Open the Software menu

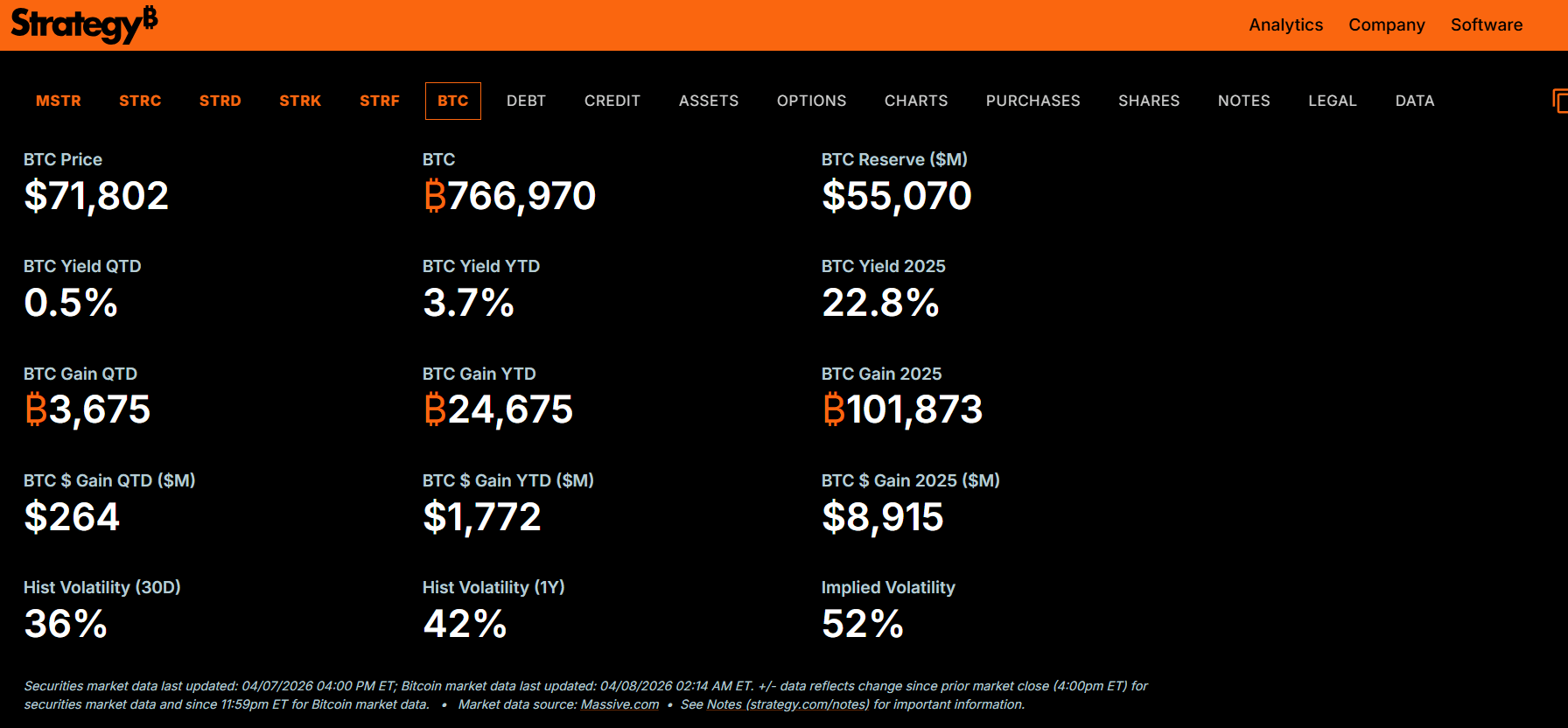tap(1486, 24)
